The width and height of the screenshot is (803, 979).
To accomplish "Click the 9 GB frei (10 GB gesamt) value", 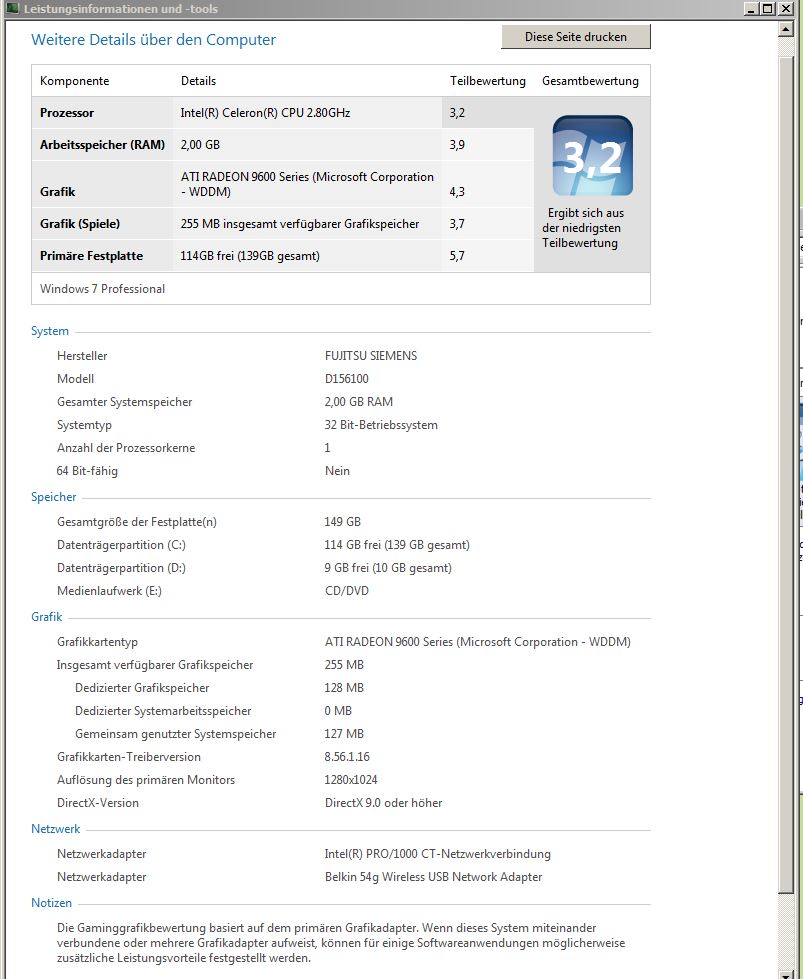I will click(388, 568).
